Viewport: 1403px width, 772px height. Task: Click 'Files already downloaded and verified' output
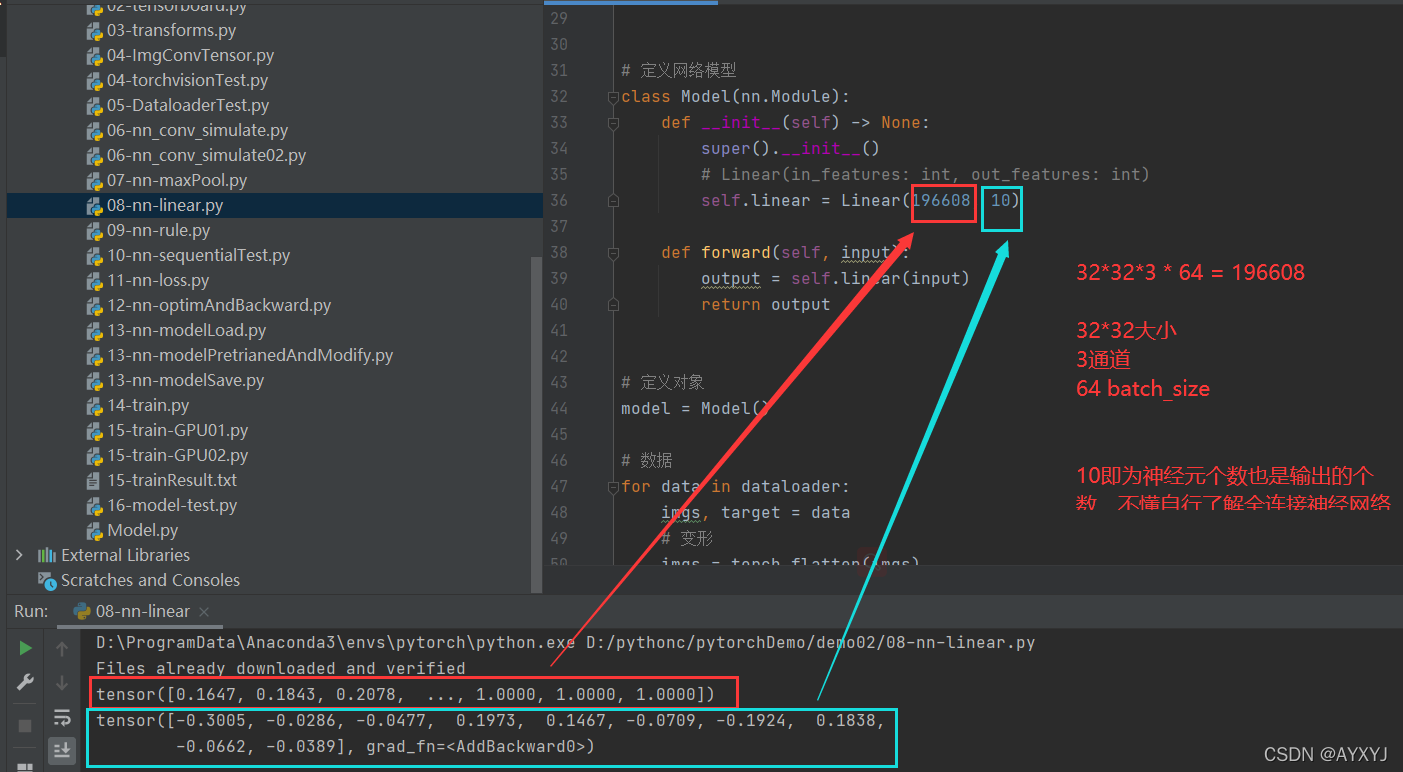281,668
